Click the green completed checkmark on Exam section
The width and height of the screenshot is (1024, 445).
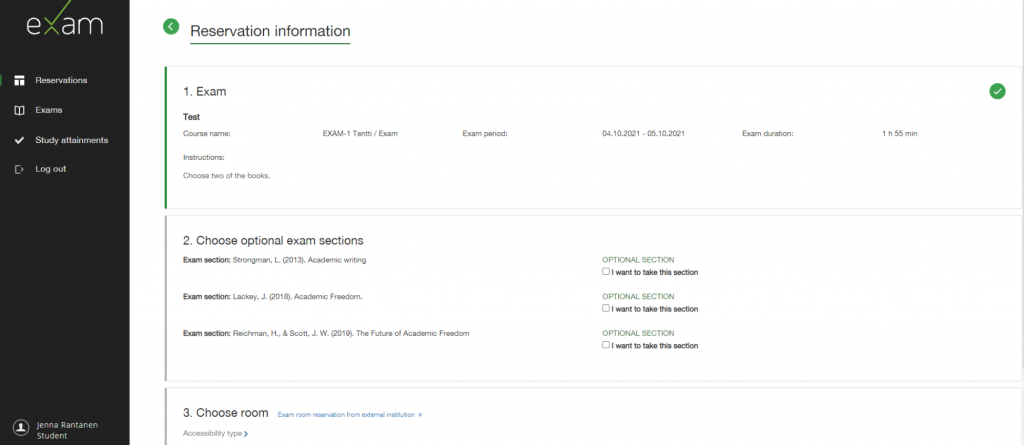(x=997, y=91)
